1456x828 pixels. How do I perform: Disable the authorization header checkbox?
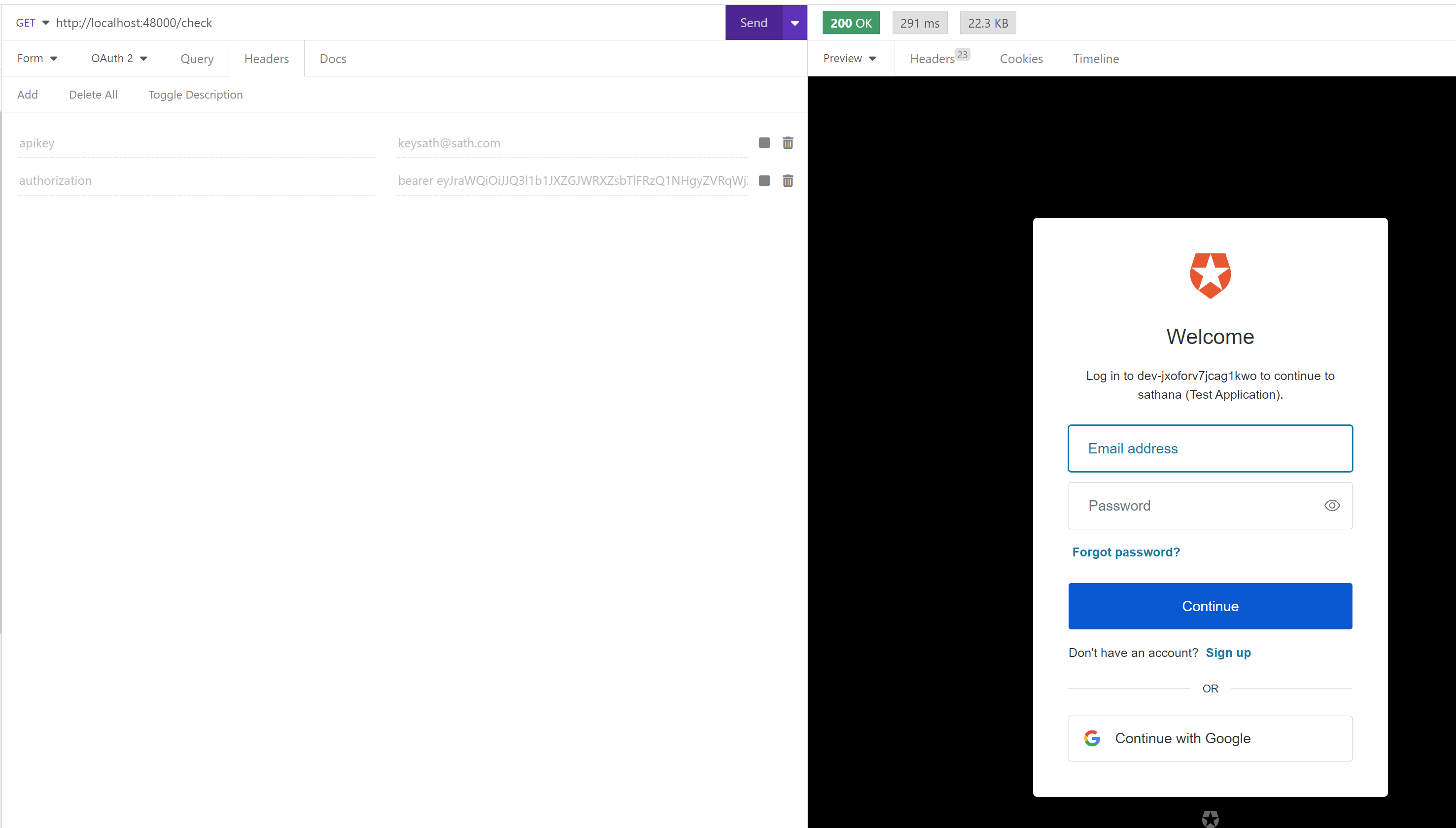tap(764, 181)
